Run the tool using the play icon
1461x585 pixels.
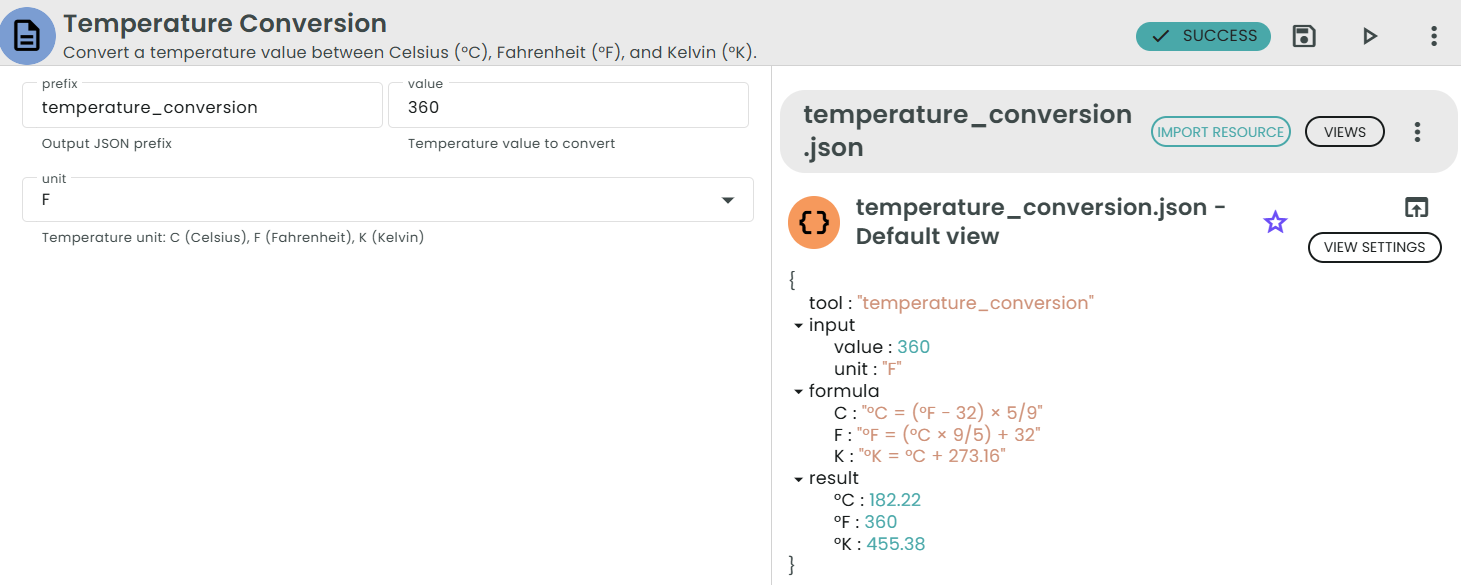click(x=1369, y=35)
